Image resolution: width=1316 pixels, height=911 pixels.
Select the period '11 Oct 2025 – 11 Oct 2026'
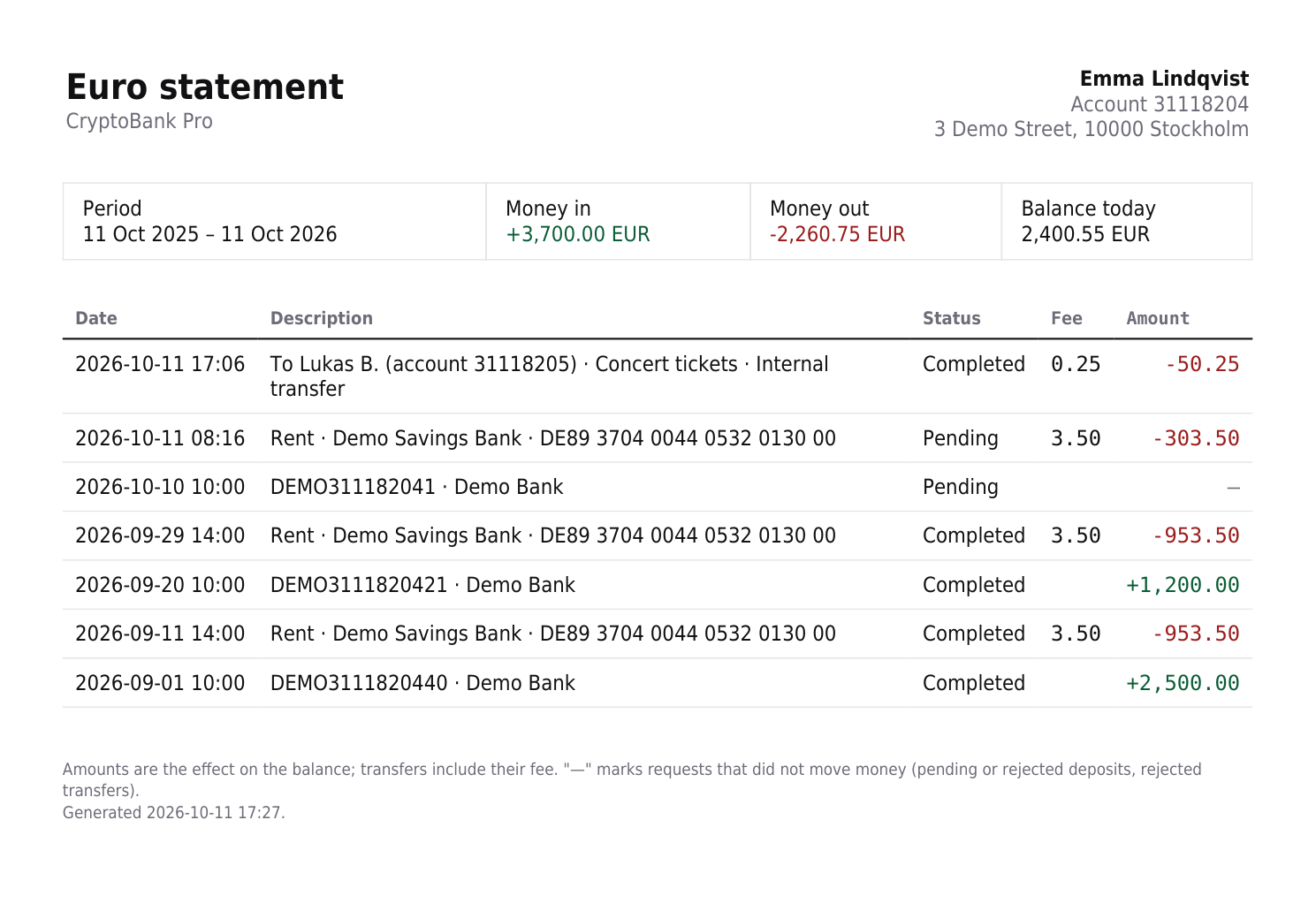(x=210, y=234)
